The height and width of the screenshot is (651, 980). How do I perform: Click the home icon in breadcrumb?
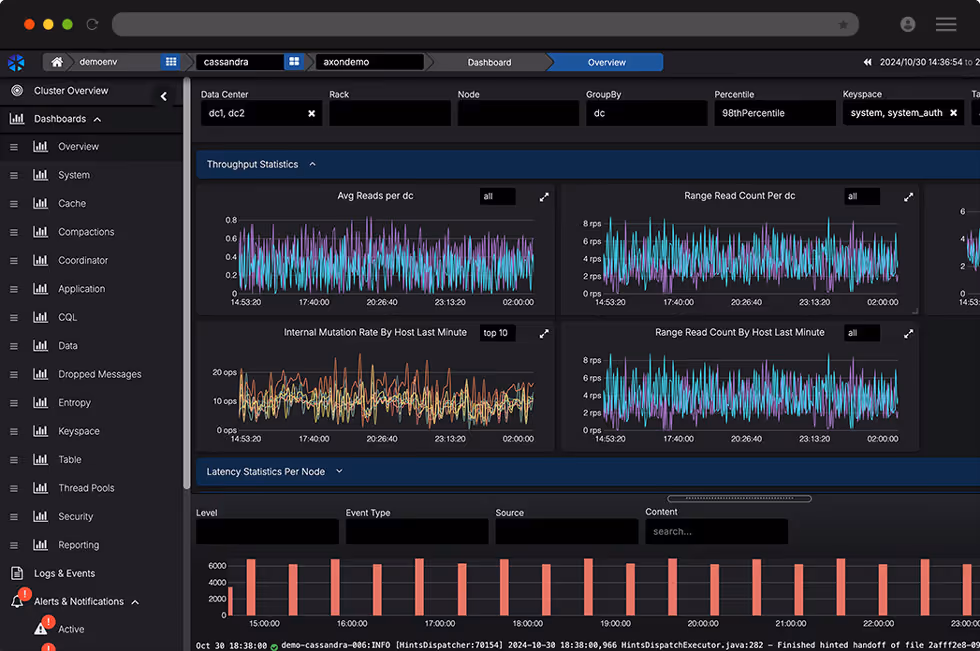coord(57,62)
